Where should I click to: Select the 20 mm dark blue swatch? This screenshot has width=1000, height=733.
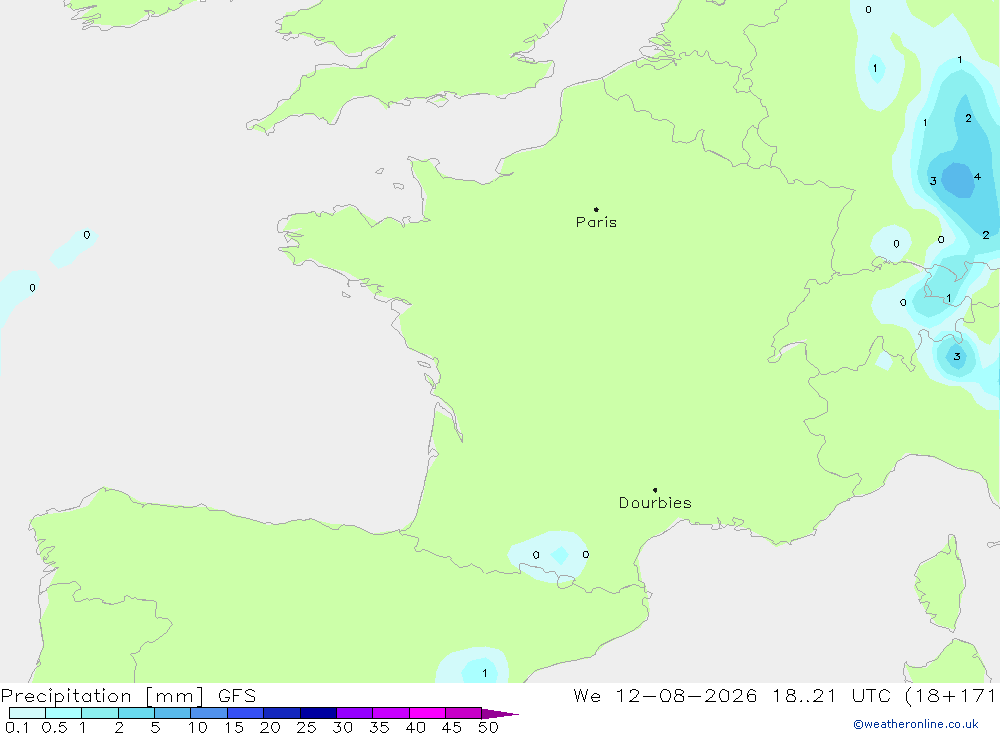click(281, 713)
